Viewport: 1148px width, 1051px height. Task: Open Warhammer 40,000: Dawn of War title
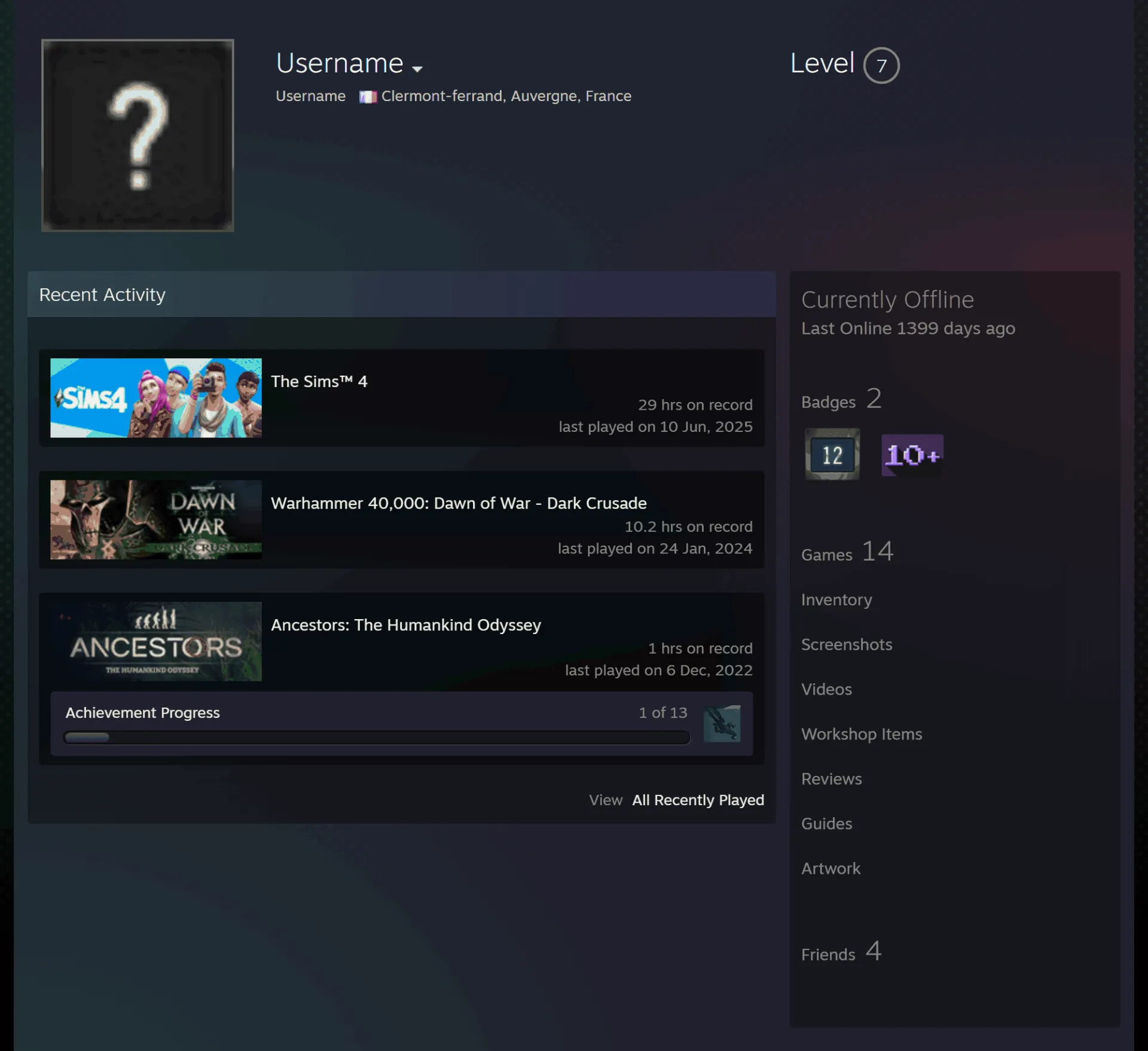(x=459, y=503)
